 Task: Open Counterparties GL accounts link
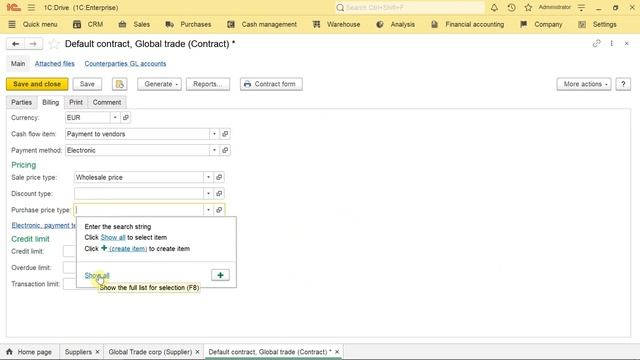125,64
